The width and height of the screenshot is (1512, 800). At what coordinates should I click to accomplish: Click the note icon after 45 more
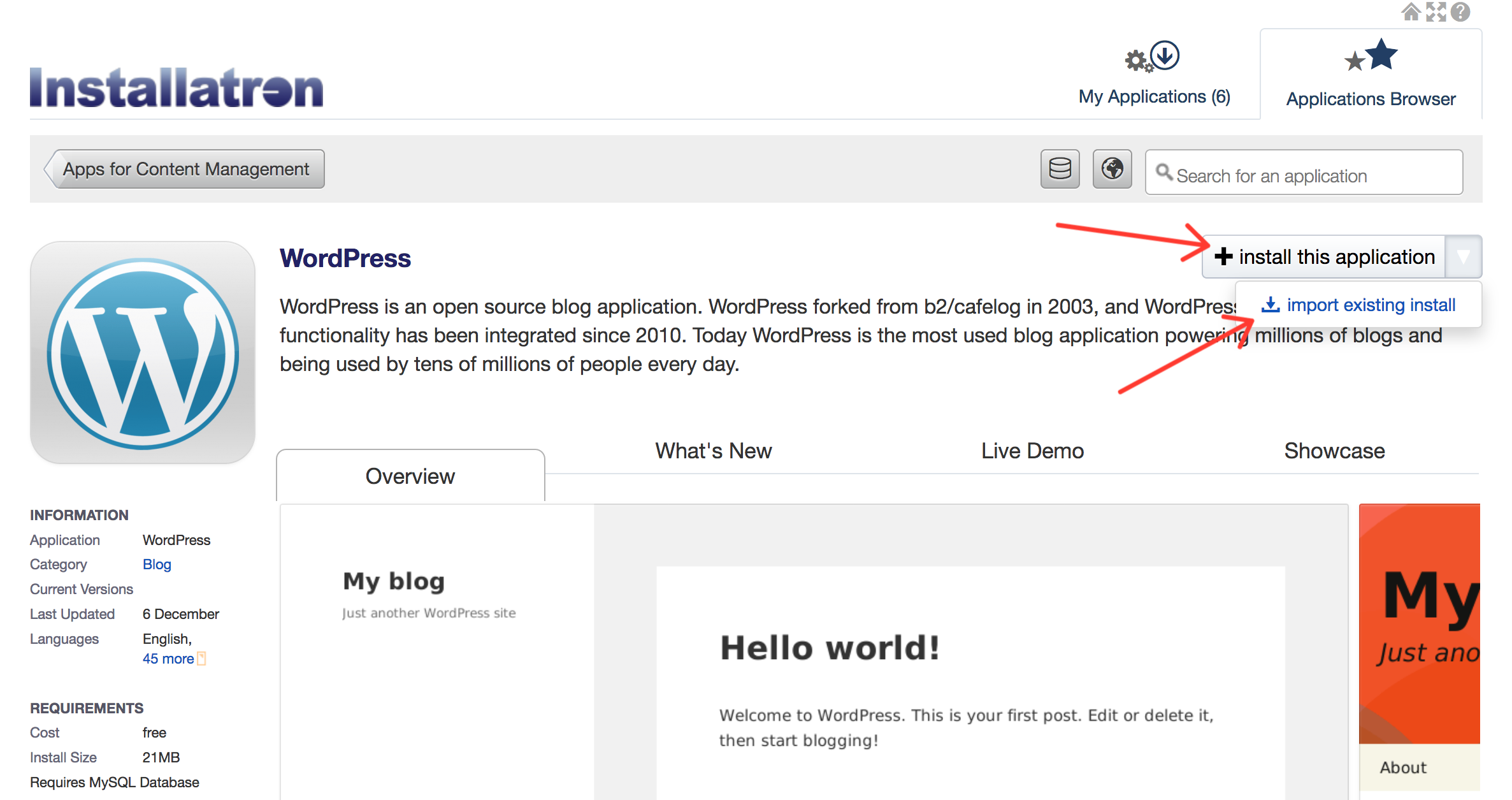(x=201, y=658)
